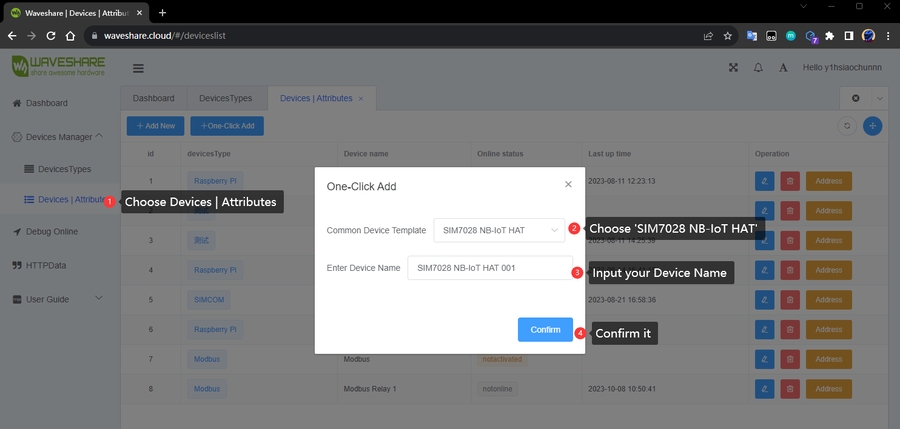
Task: Open the Common Device Template dropdown
Action: click(x=499, y=230)
